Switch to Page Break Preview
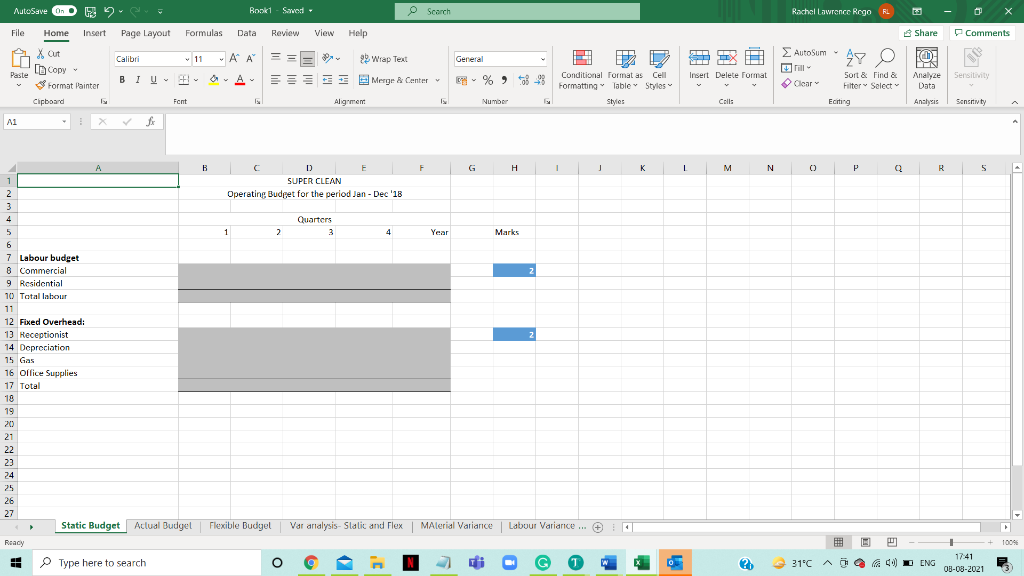 click(891, 542)
